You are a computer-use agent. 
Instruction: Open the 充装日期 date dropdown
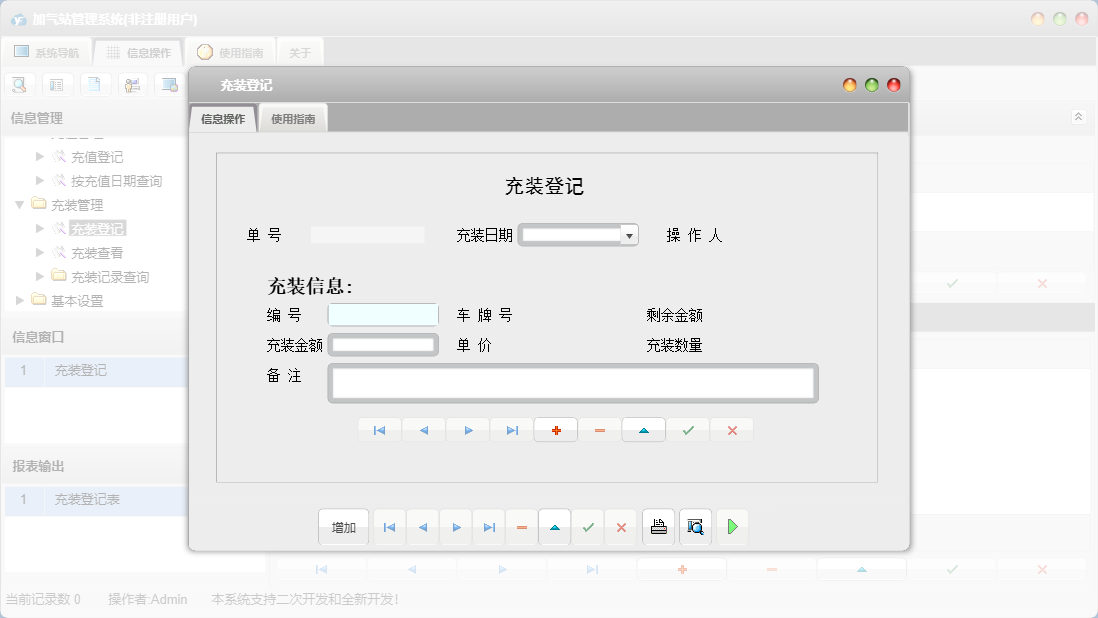click(x=629, y=234)
